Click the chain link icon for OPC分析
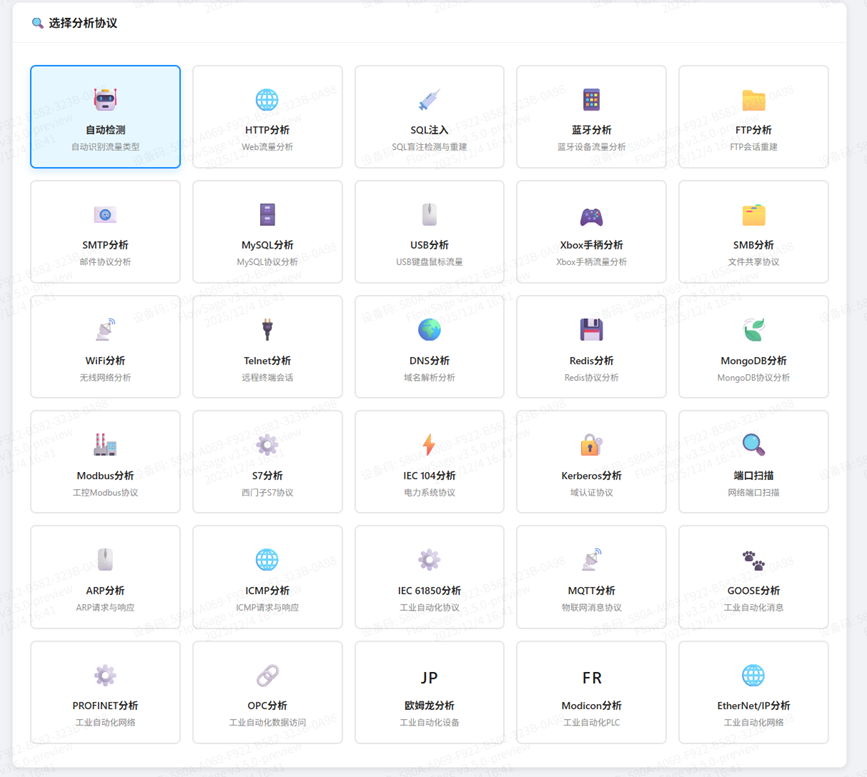The width and height of the screenshot is (867, 777). tap(267, 675)
